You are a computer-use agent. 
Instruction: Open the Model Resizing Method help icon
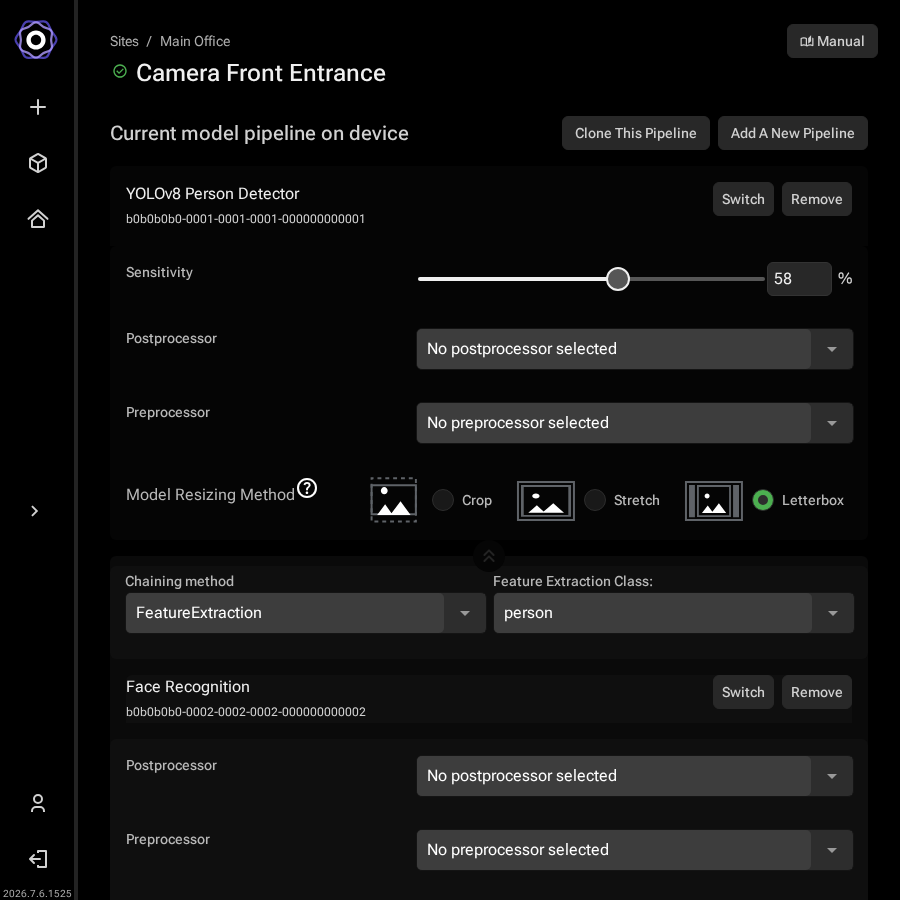click(x=307, y=488)
